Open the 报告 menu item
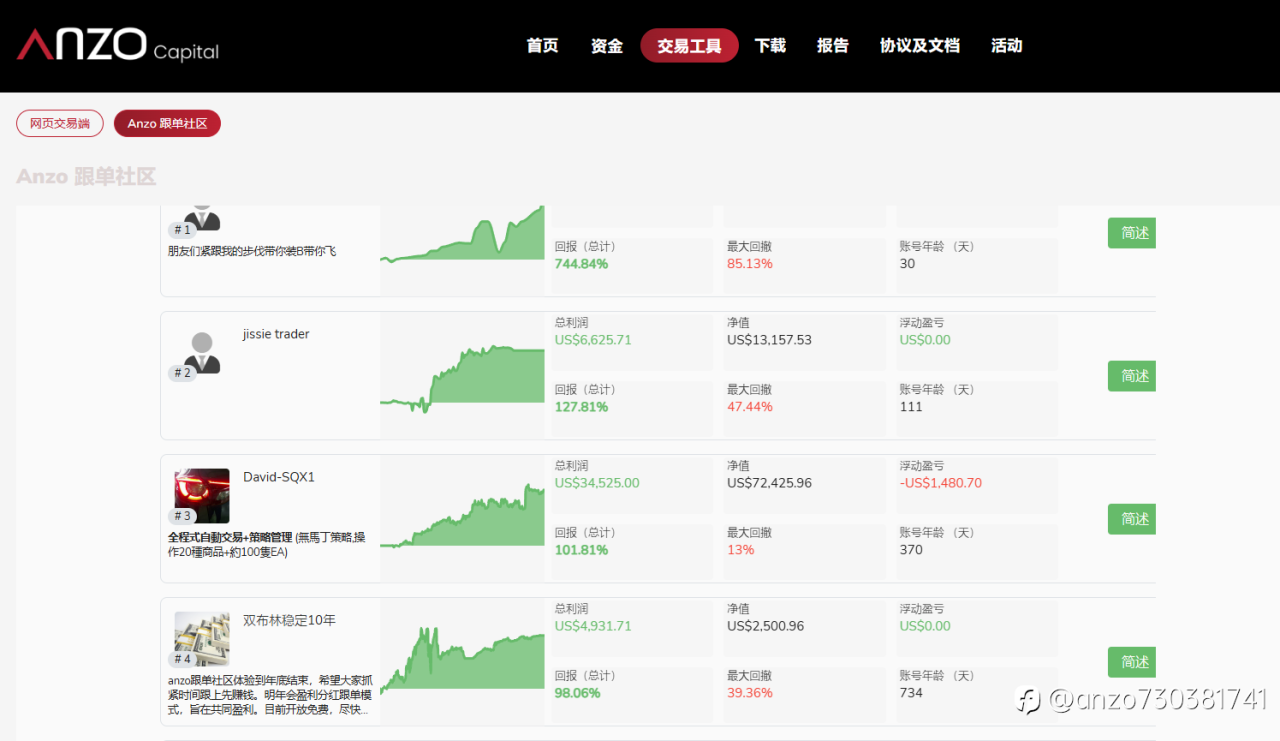 click(833, 45)
